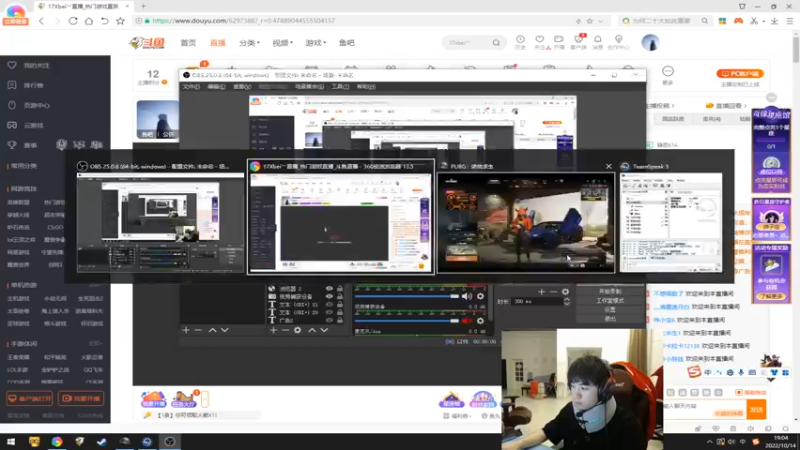Expand the 分类 dropdown in Douyu nav
This screenshot has width=800, height=450.
pos(249,43)
